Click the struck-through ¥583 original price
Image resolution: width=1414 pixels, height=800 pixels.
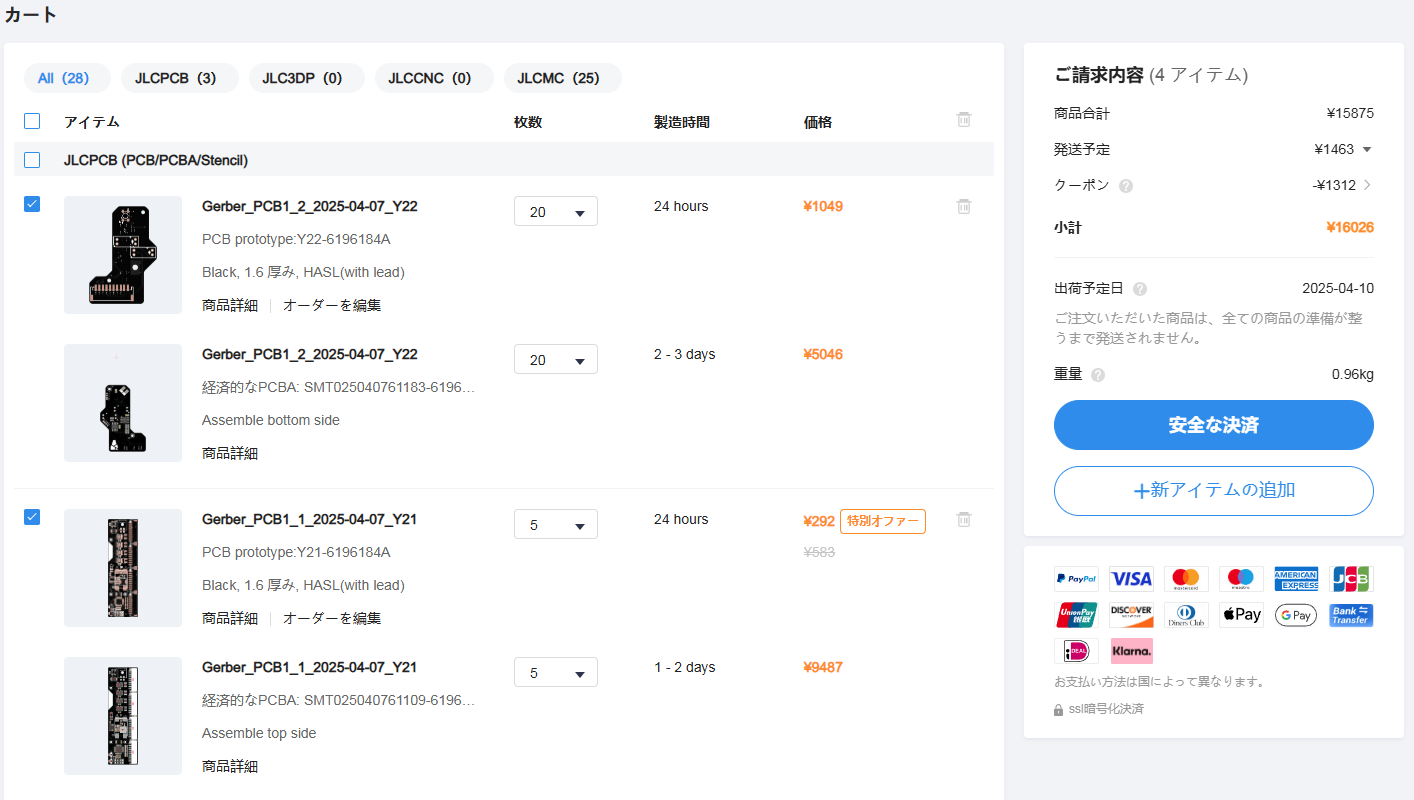point(819,552)
